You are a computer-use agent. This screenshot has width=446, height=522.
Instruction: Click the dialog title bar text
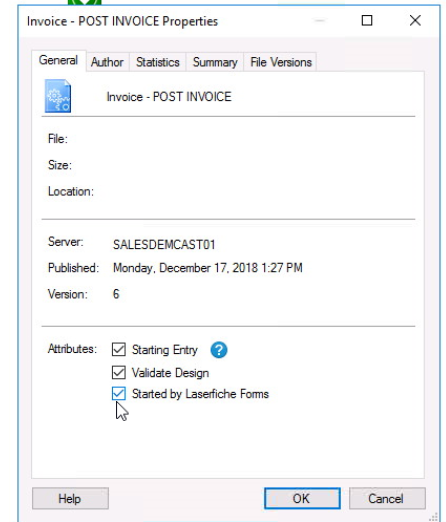click(x=122, y=21)
